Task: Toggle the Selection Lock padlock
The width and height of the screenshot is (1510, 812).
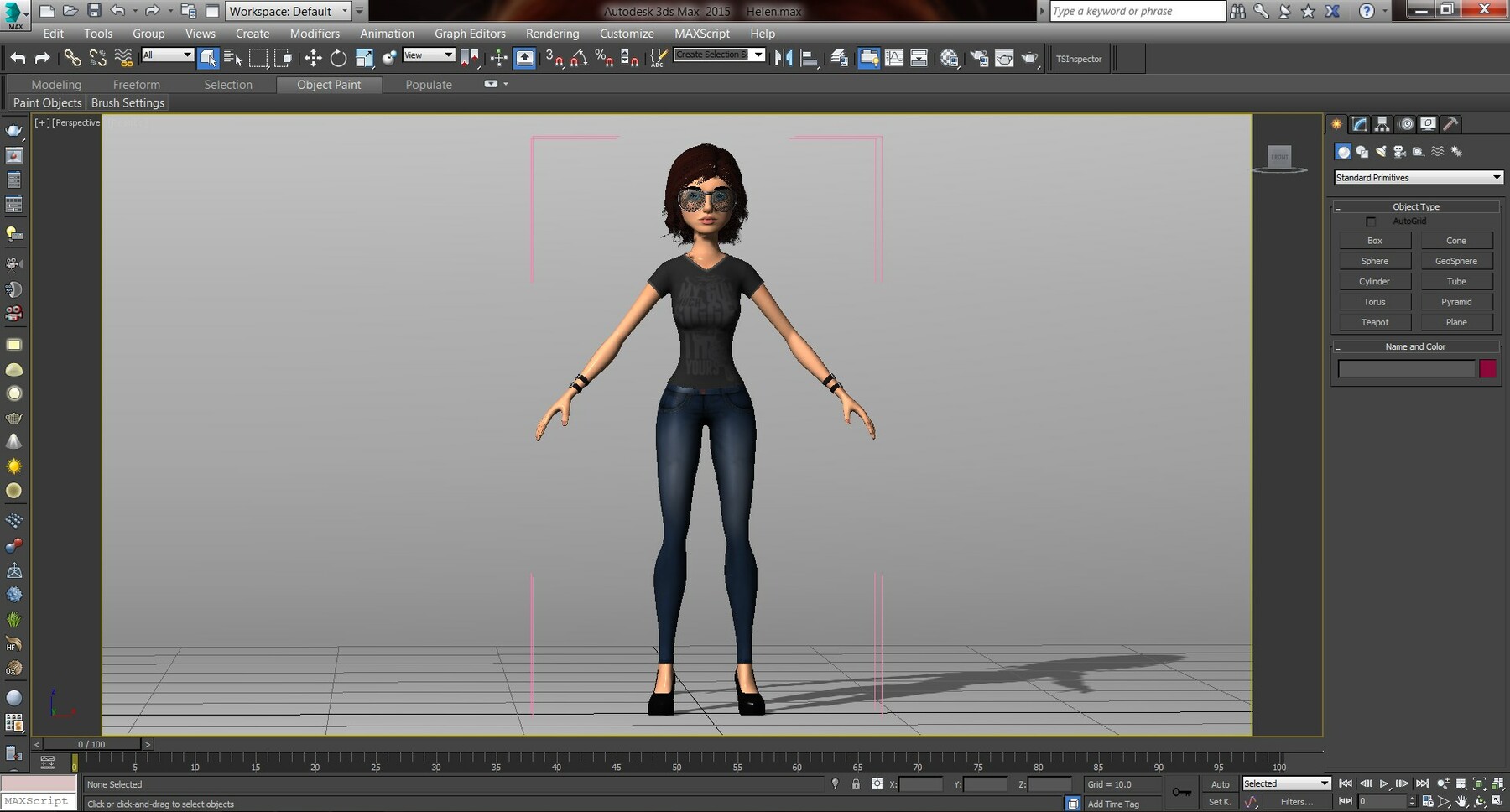Action: [856, 784]
